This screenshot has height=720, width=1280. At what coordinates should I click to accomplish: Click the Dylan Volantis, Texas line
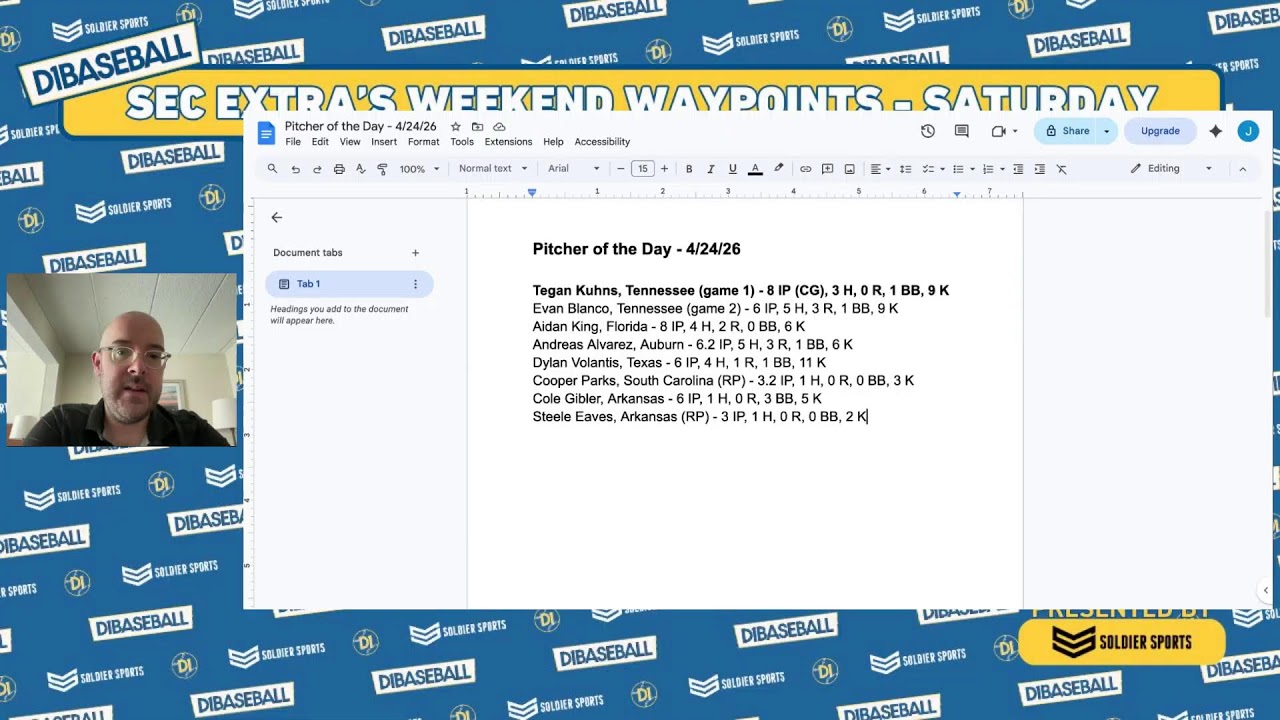click(679, 363)
